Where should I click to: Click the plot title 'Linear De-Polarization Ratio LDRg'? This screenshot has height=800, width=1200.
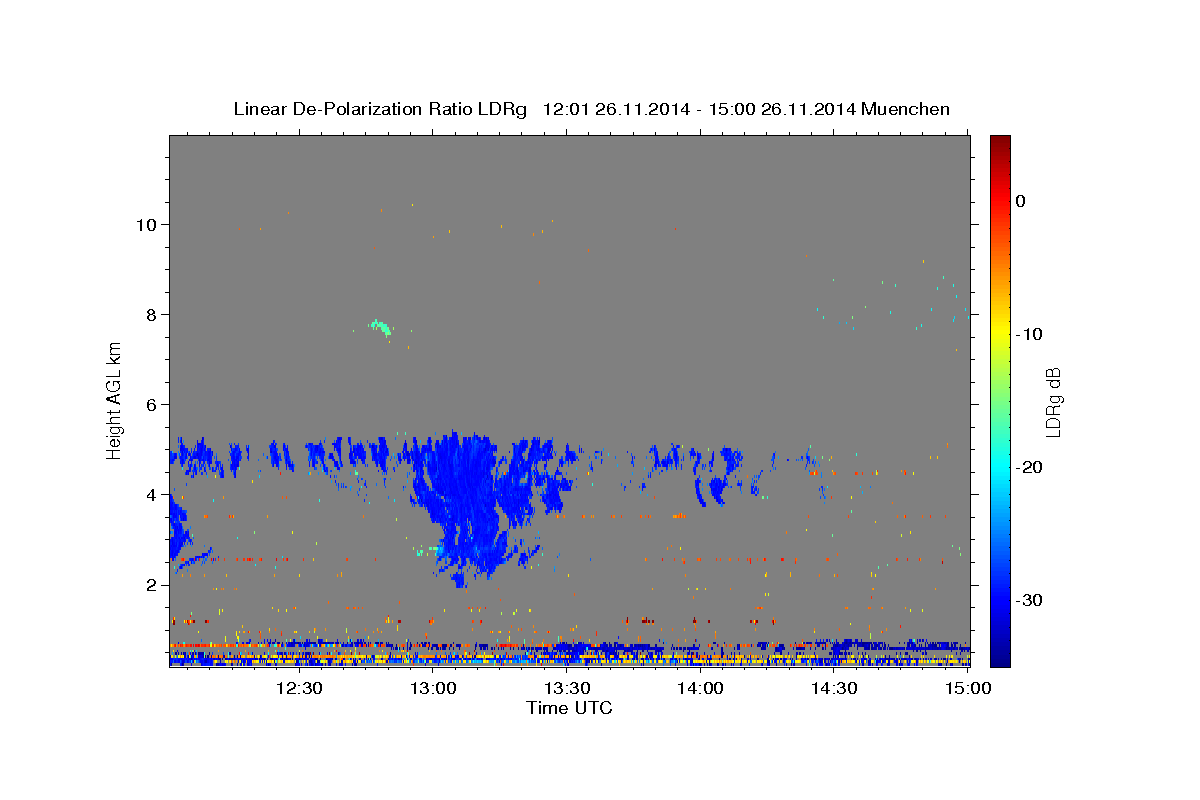tap(379, 109)
